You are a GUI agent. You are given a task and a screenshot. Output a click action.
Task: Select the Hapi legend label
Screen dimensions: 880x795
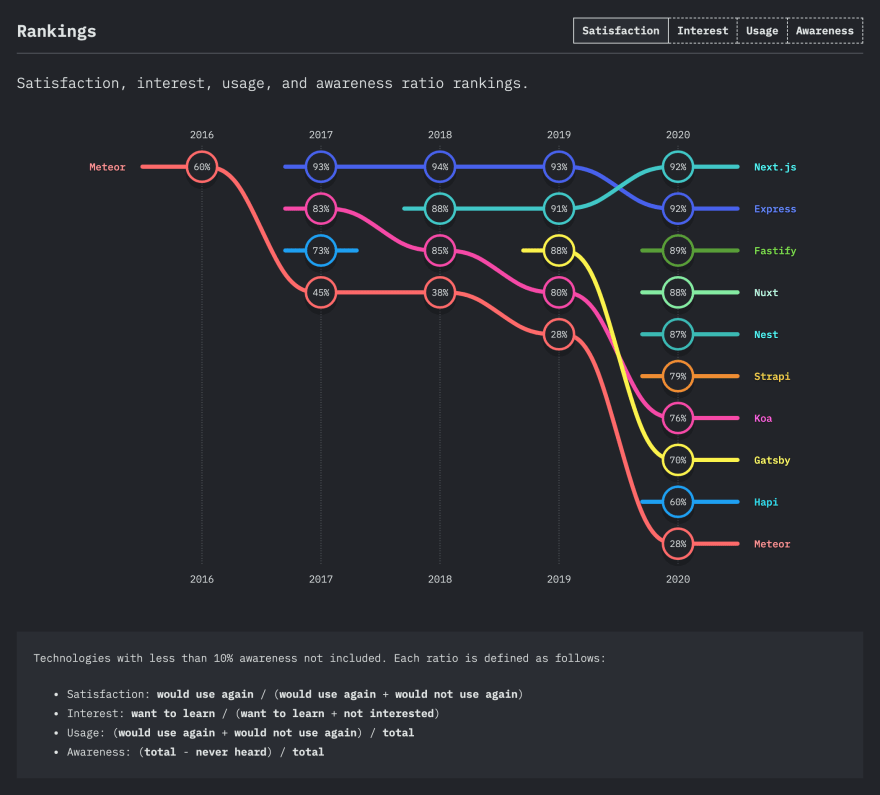(x=766, y=502)
